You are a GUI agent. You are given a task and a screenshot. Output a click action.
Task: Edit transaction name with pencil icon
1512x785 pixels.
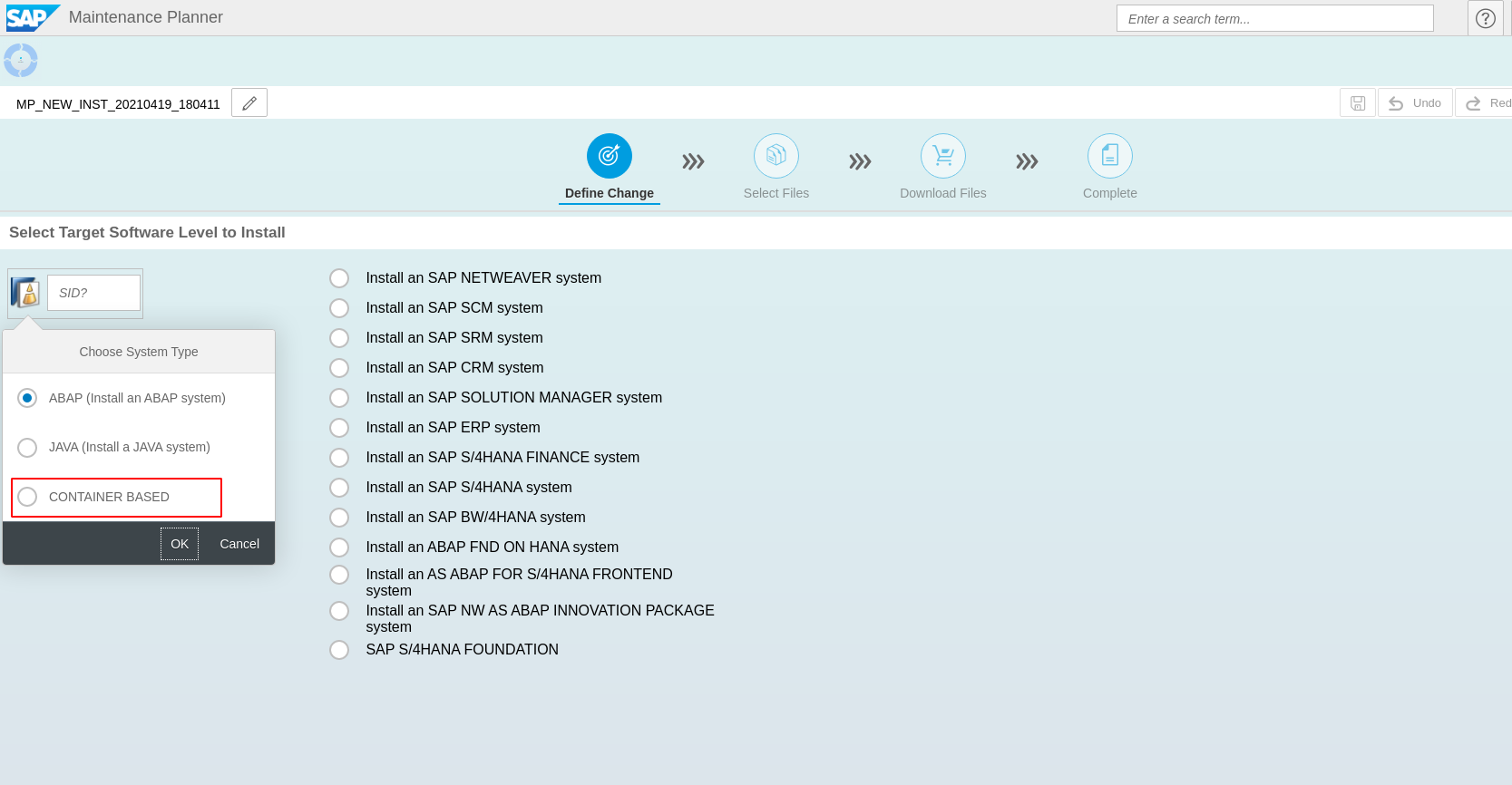(x=249, y=103)
